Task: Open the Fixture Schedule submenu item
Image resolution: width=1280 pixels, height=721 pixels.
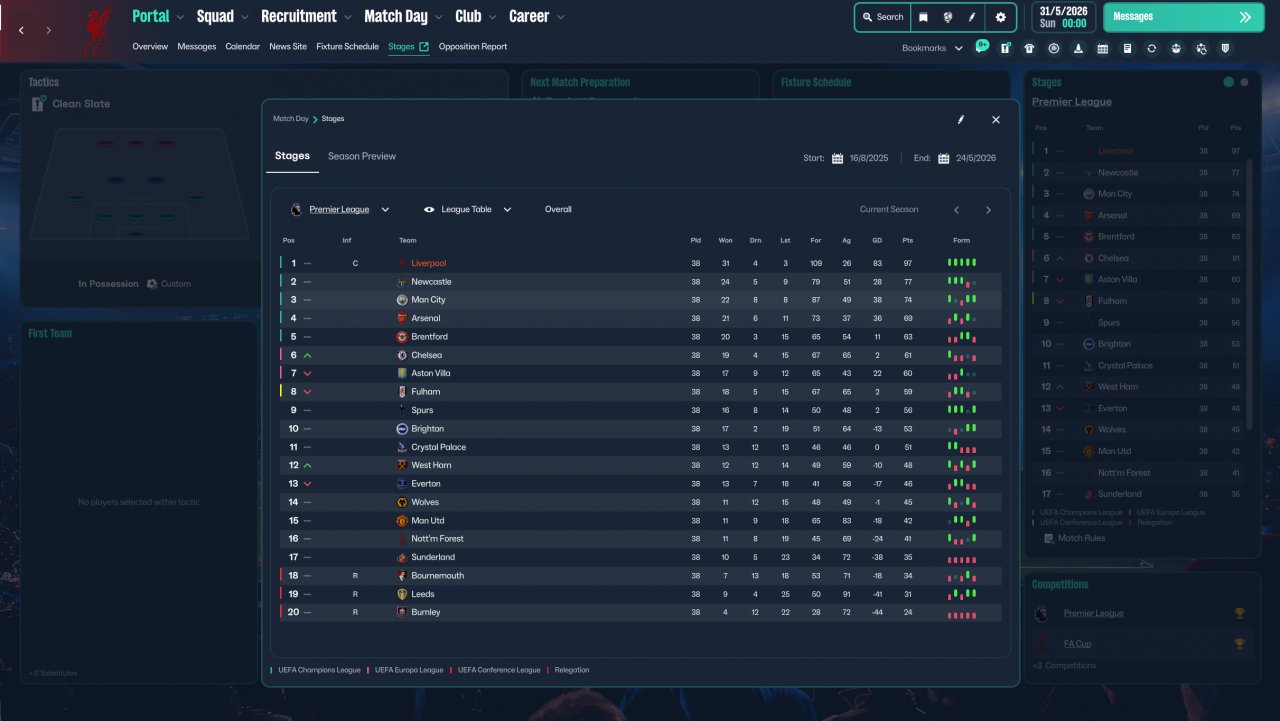Action: (347, 46)
